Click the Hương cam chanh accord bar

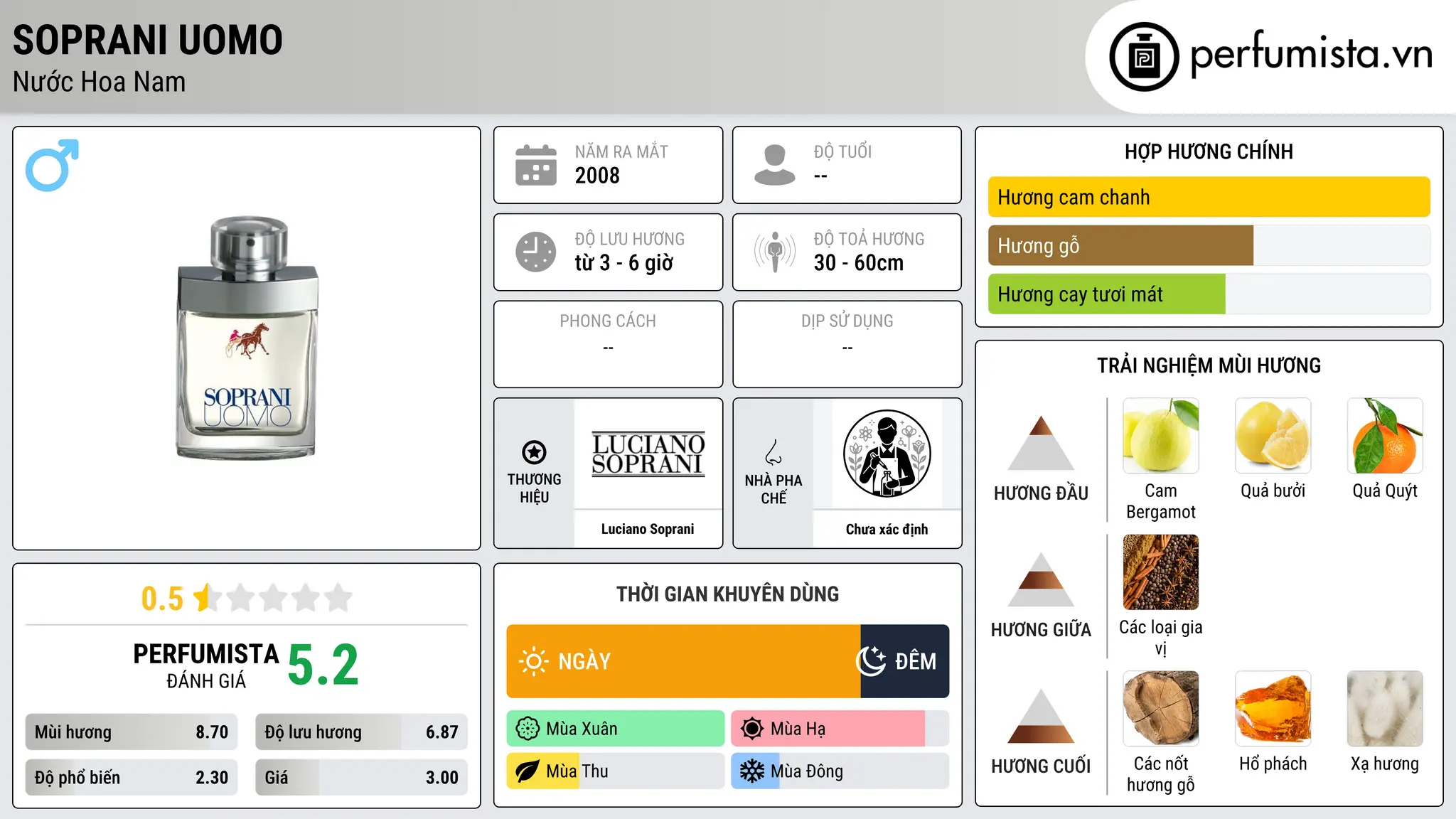click(1209, 197)
